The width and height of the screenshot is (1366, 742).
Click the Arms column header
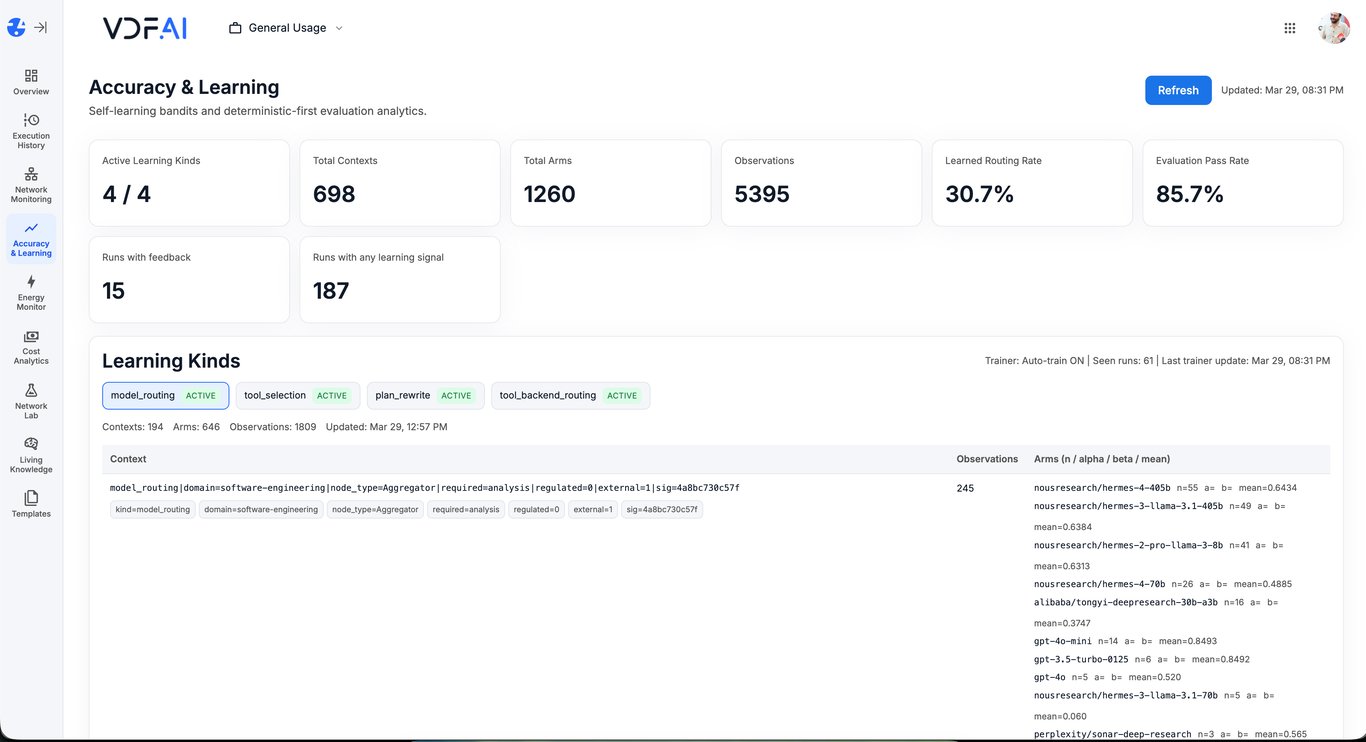pyautogui.click(x=1102, y=459)
